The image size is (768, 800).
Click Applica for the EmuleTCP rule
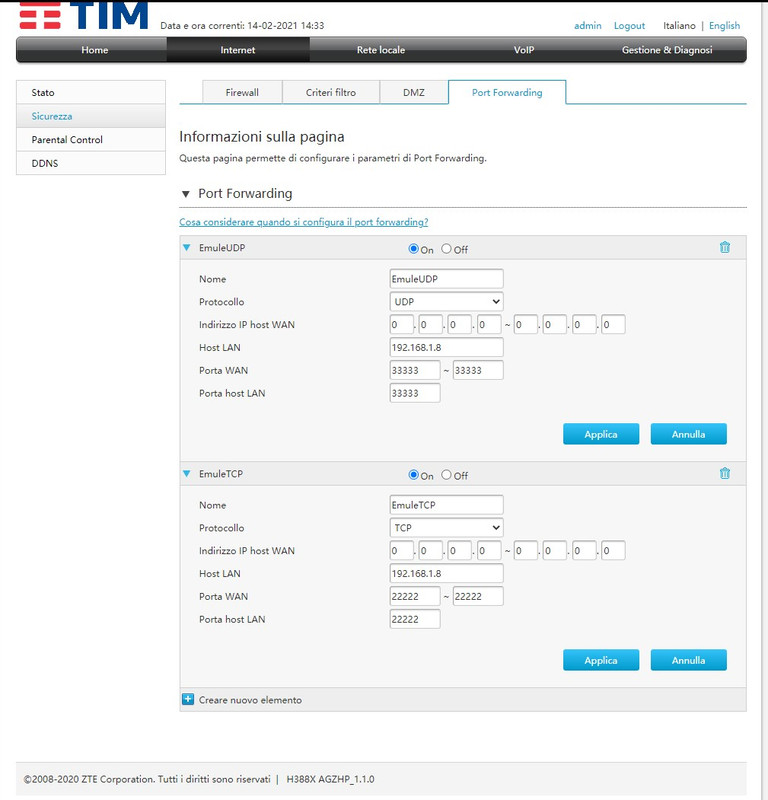601,660
